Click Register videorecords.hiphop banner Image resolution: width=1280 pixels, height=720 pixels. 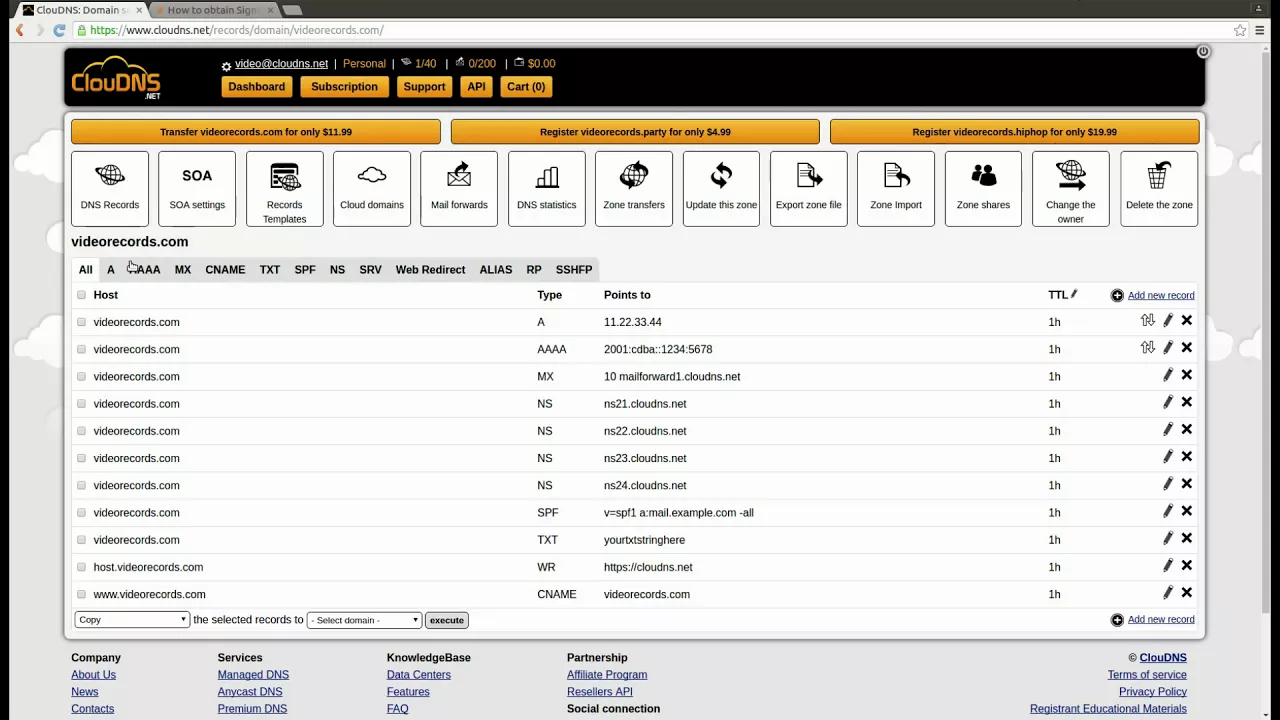point(1015,132)
